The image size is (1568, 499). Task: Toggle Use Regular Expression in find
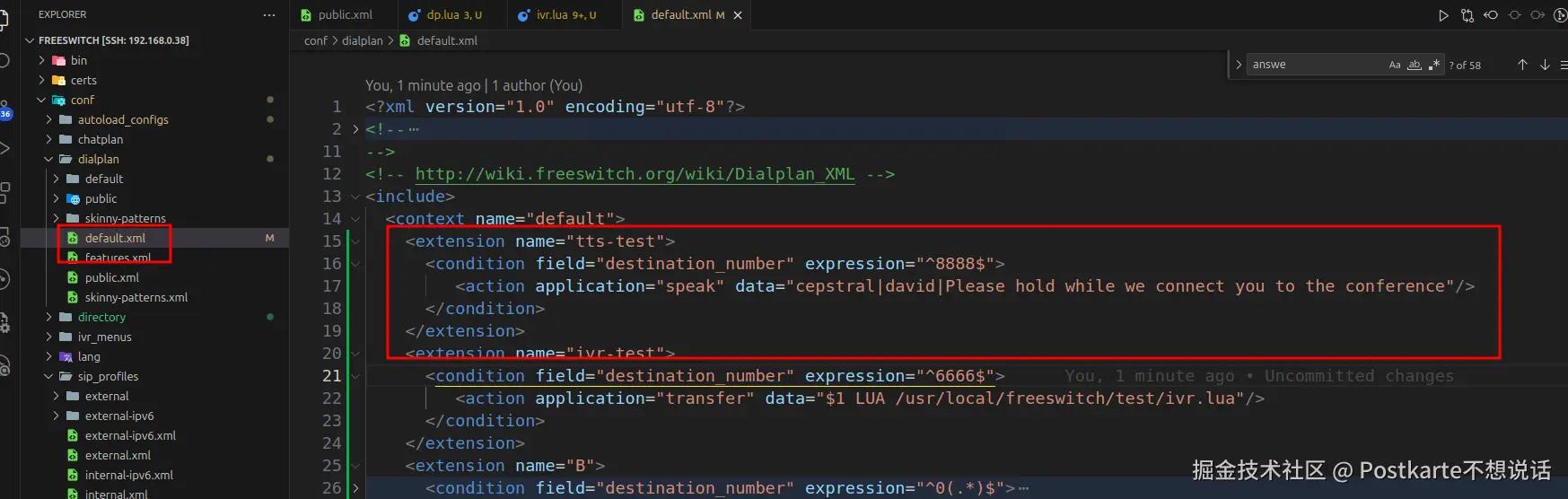[x=1434, y=65]
